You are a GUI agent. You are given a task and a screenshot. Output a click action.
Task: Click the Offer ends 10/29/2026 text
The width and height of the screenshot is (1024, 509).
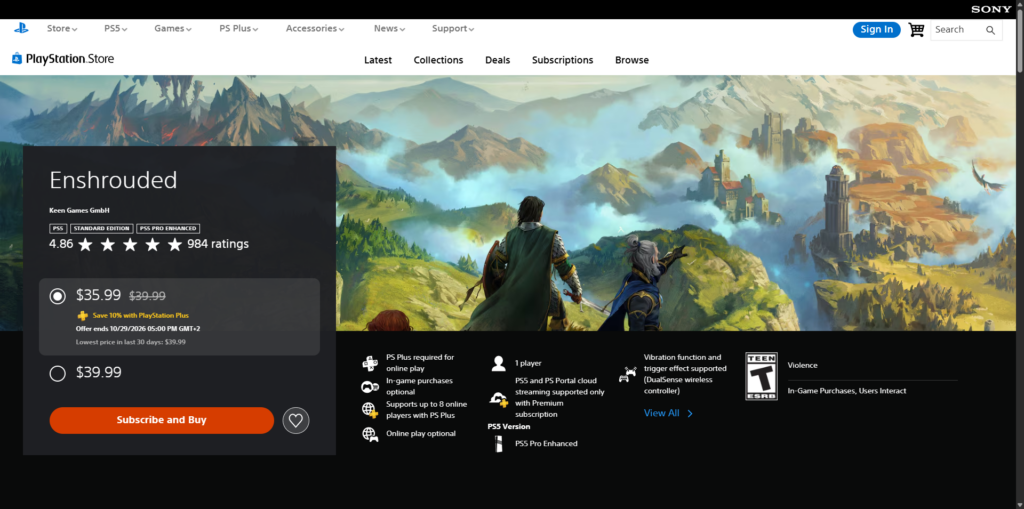(138, 329)
